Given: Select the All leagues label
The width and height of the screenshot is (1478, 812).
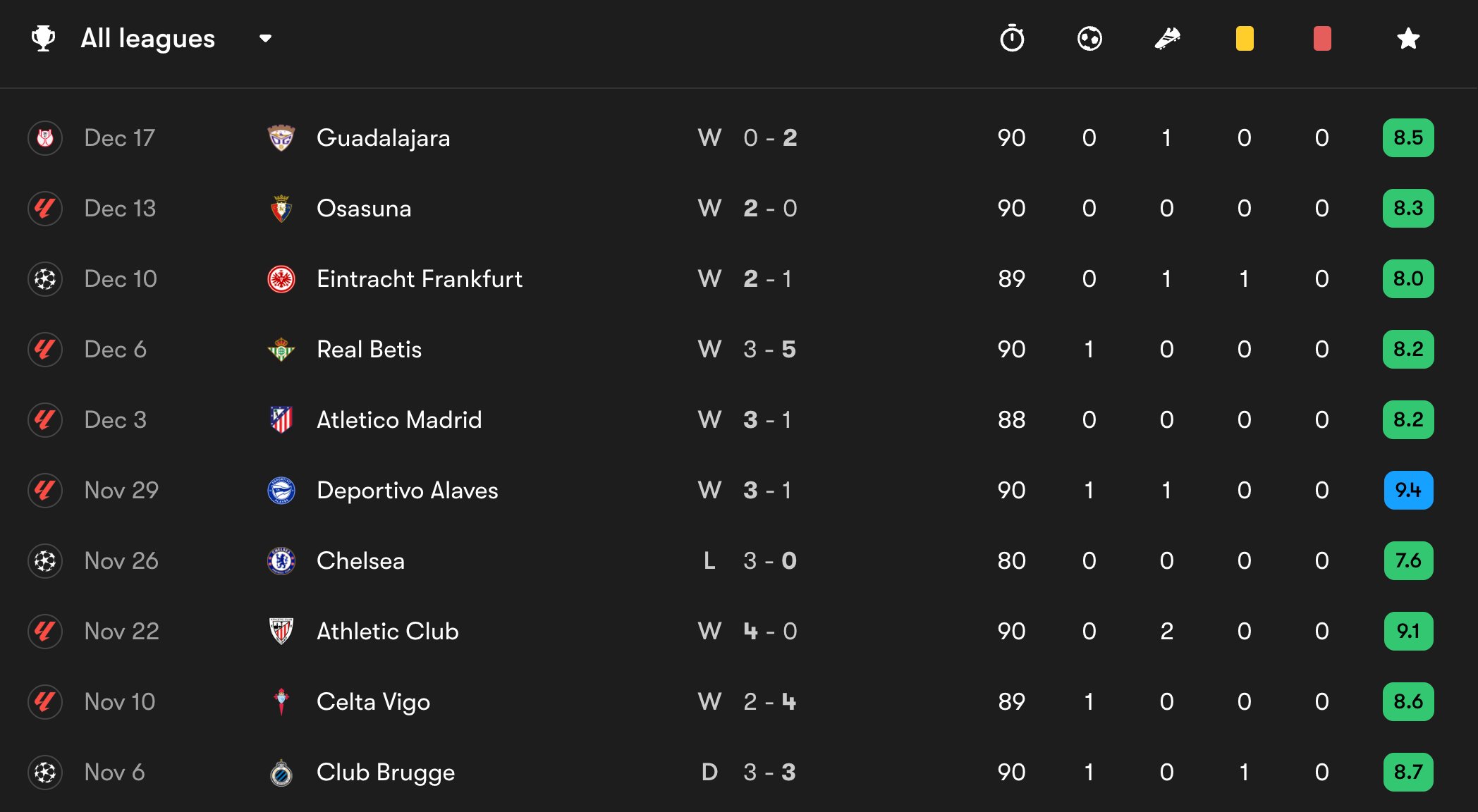Looking at the screenshot, I should point(147,38).
